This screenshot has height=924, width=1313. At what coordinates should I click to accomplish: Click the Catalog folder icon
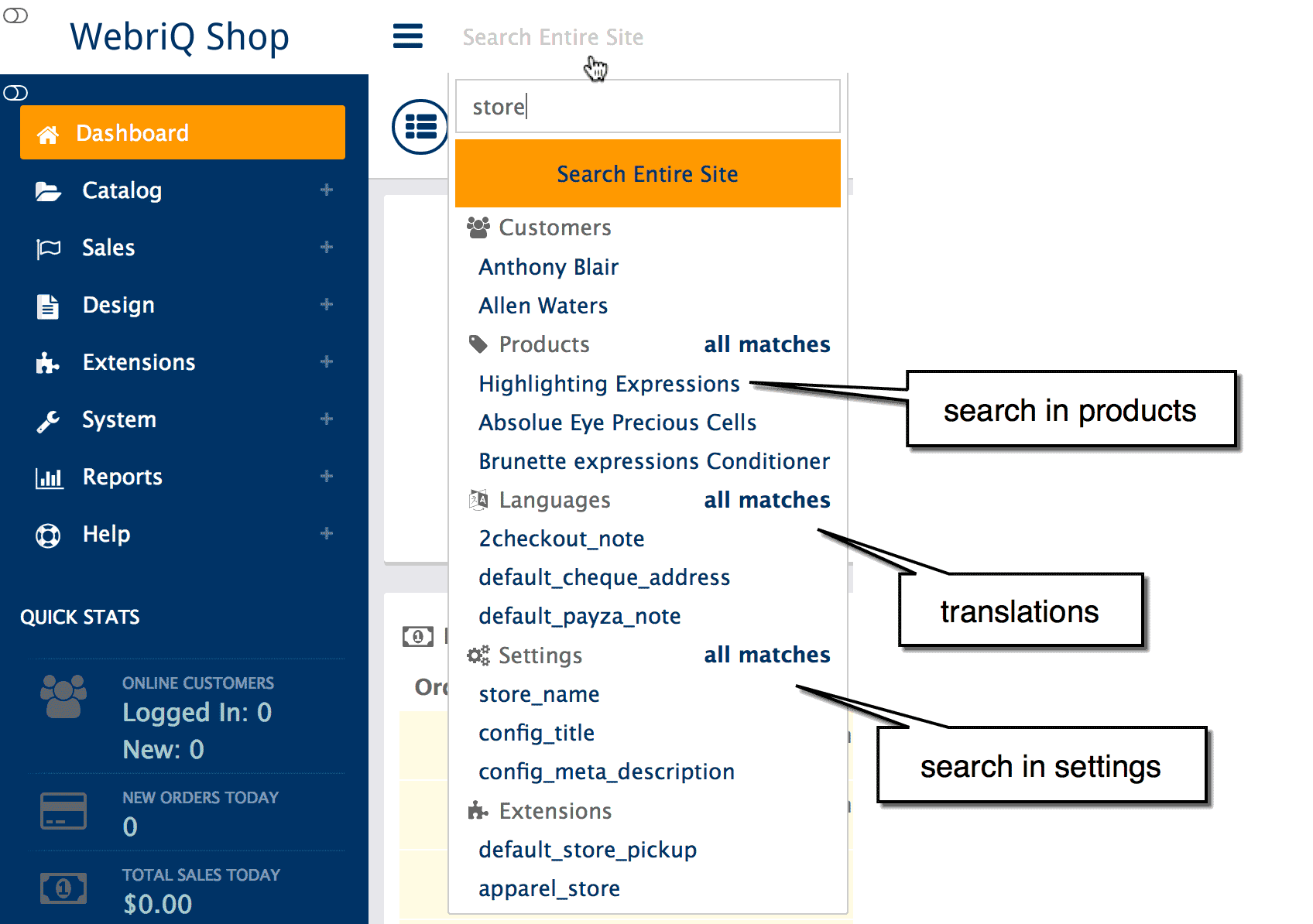(x=48, y=191)
